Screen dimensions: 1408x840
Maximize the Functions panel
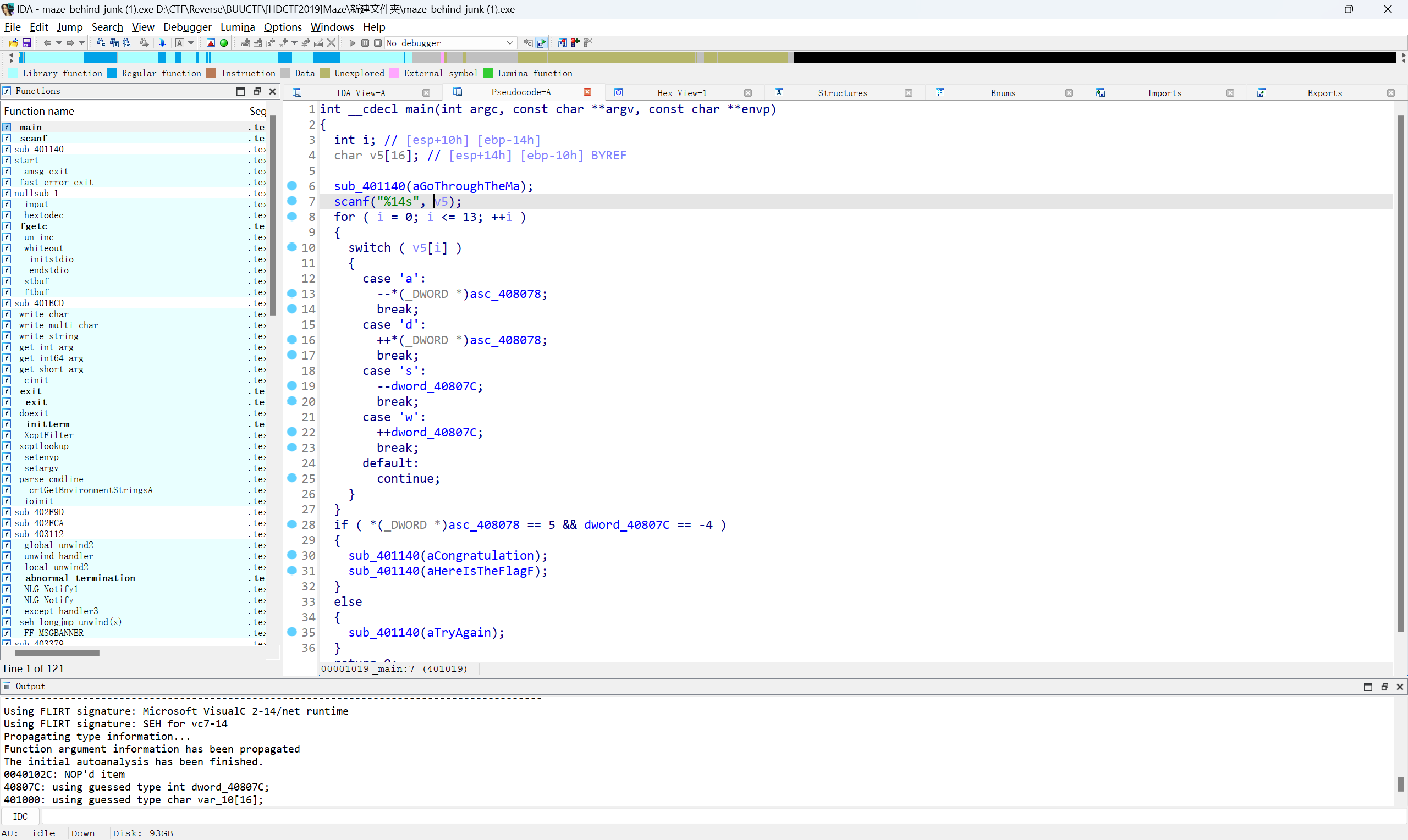click(x=240, y=91)
